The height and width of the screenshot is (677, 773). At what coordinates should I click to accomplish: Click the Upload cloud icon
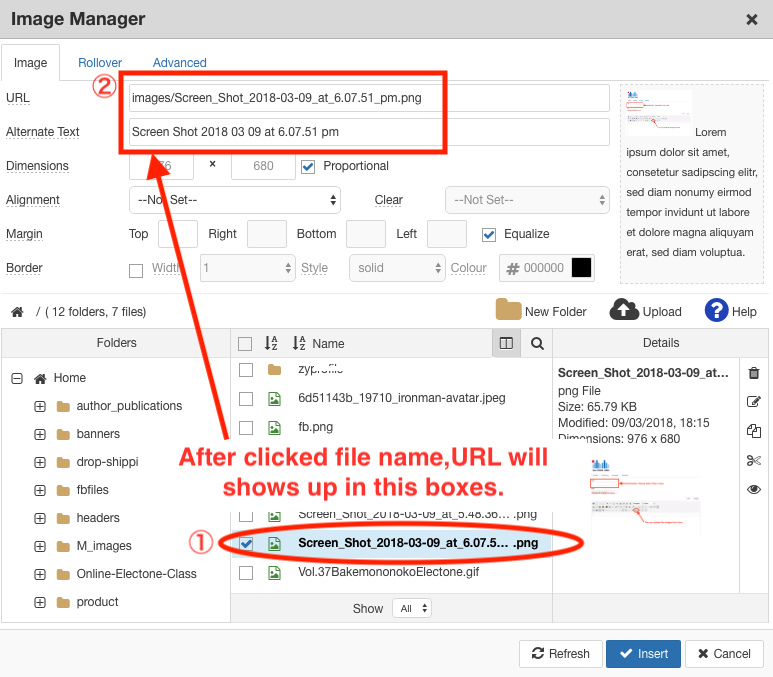624,310
